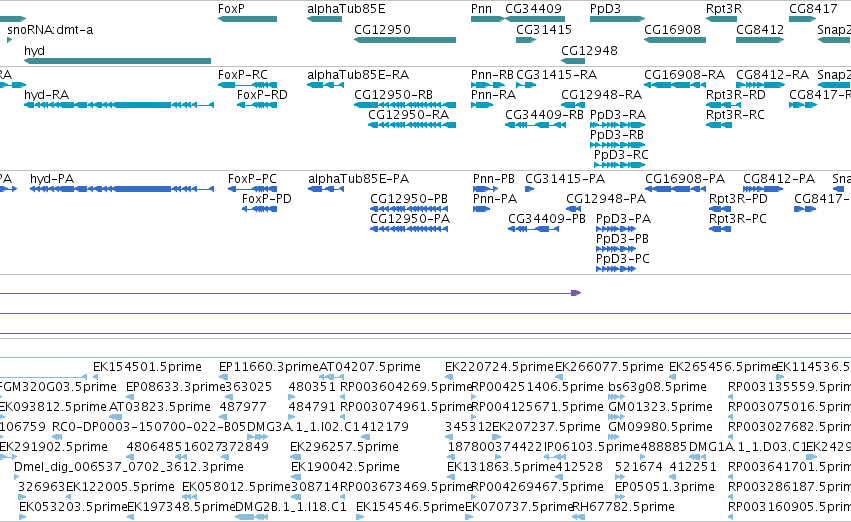Click the long hyd gene bar

tap(117, 61)
